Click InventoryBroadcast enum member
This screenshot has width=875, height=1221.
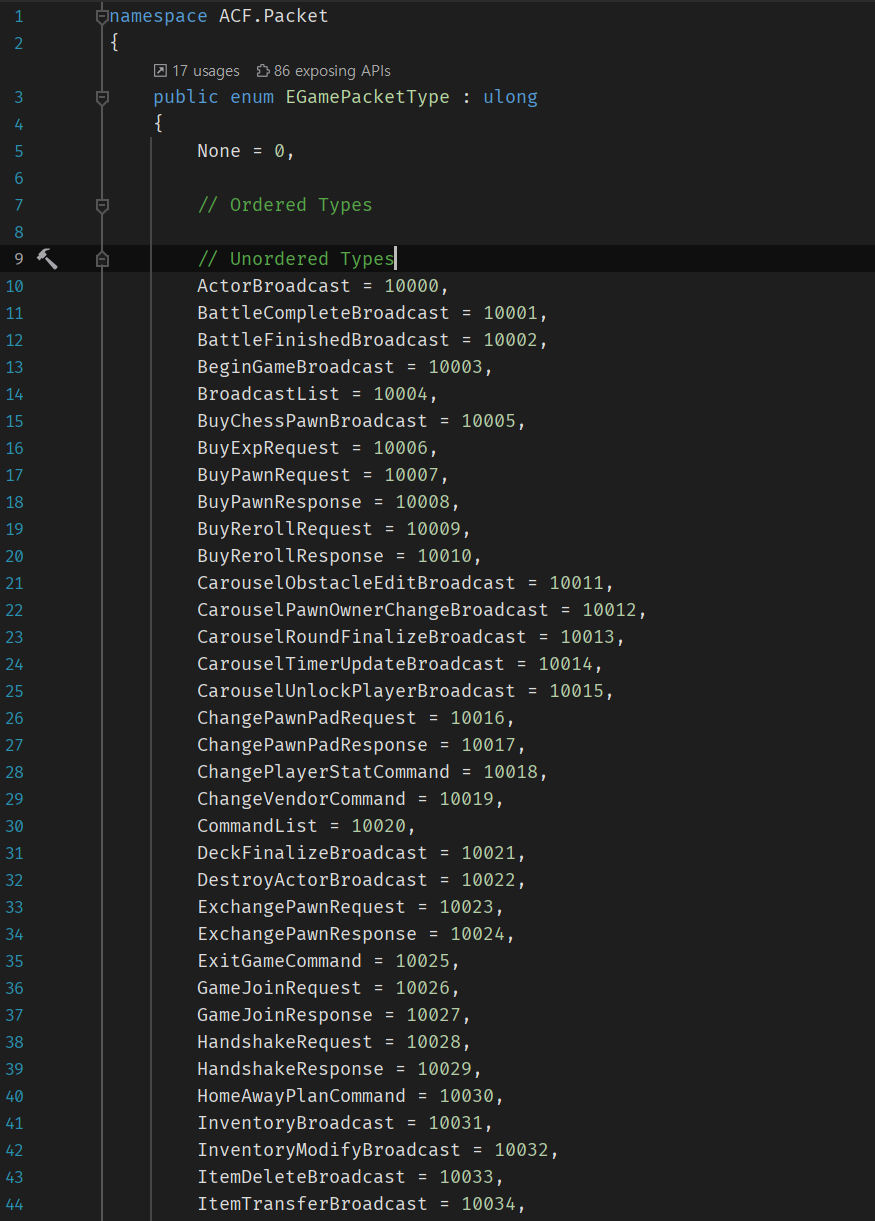(x=296, y=1123)
